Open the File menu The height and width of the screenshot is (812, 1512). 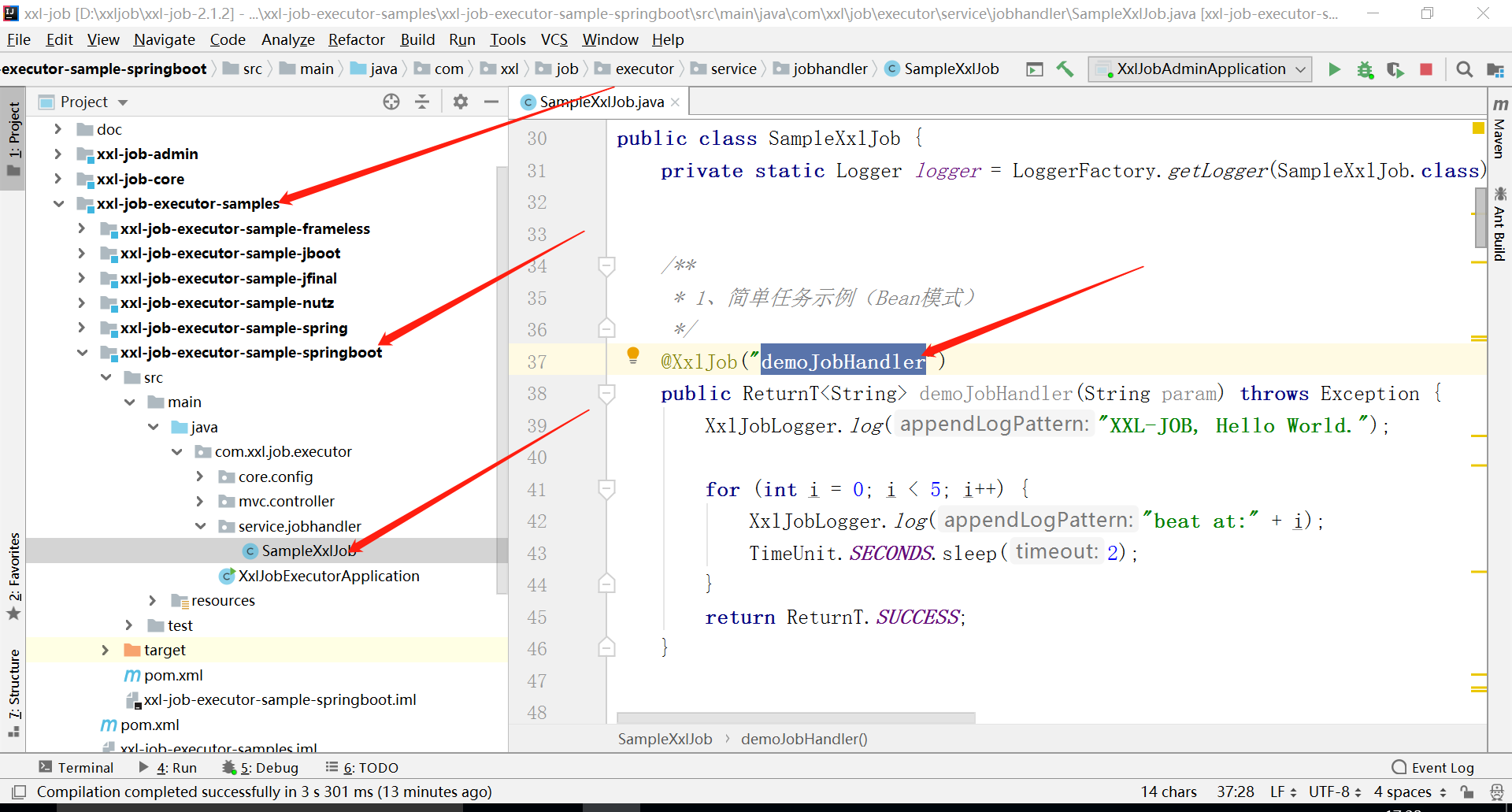click(18, 39)
